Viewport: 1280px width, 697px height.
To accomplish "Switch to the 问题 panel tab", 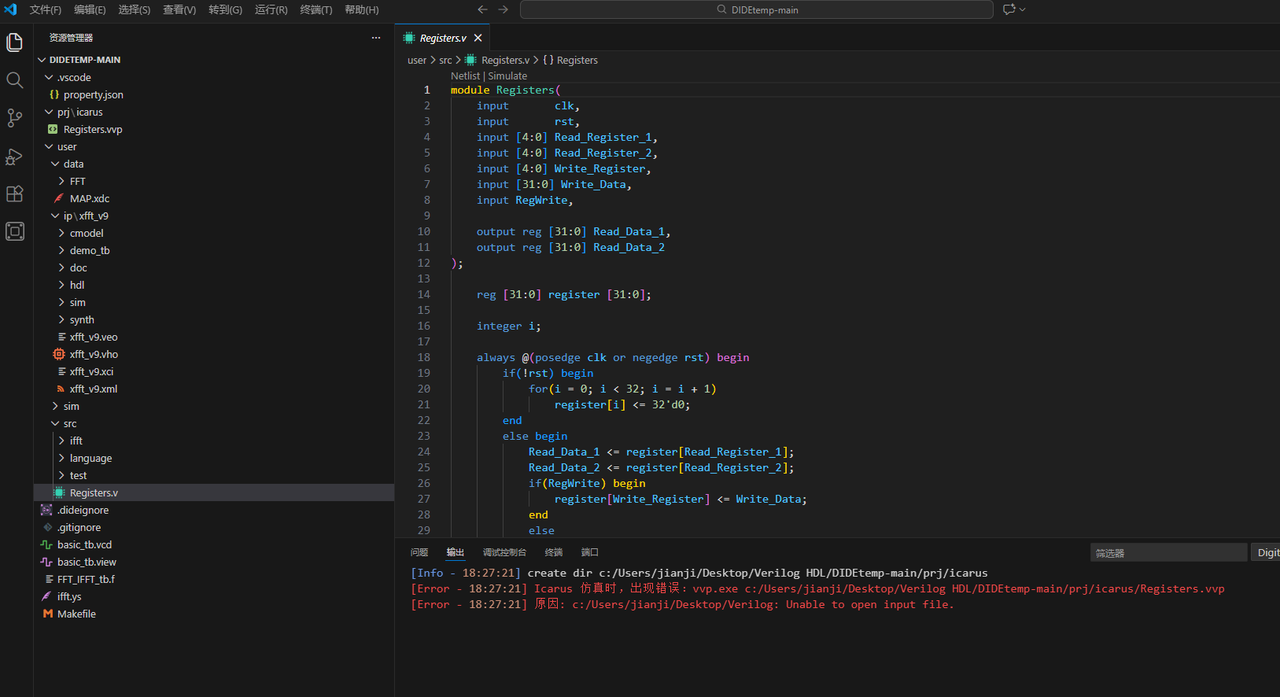I will tap(419, 552).
